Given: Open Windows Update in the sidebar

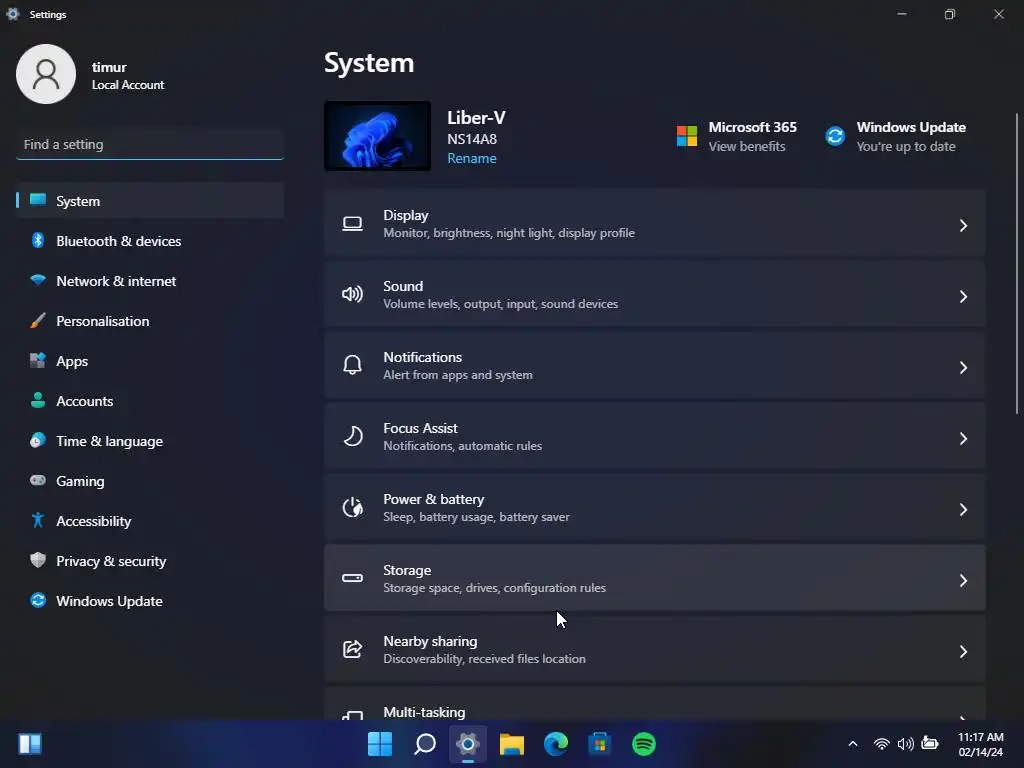Looking at the screenshot, I should (x=150, y=601).
